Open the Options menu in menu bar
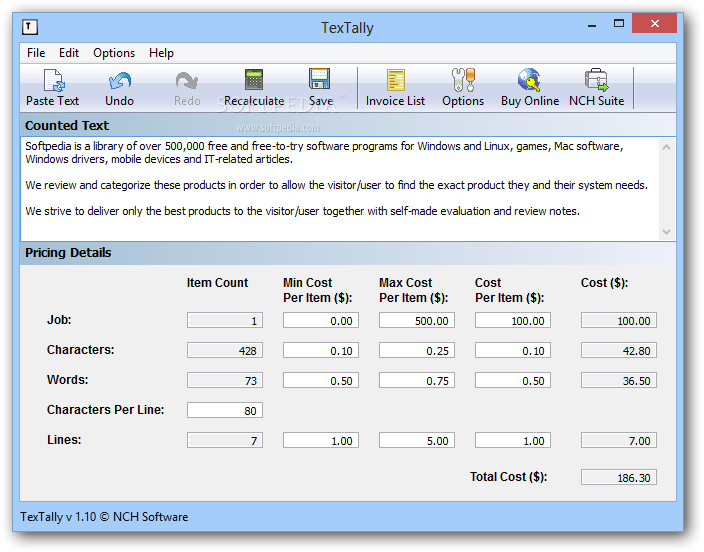The height and width of the screenshot is (552, 704). (x=114, y=53)
